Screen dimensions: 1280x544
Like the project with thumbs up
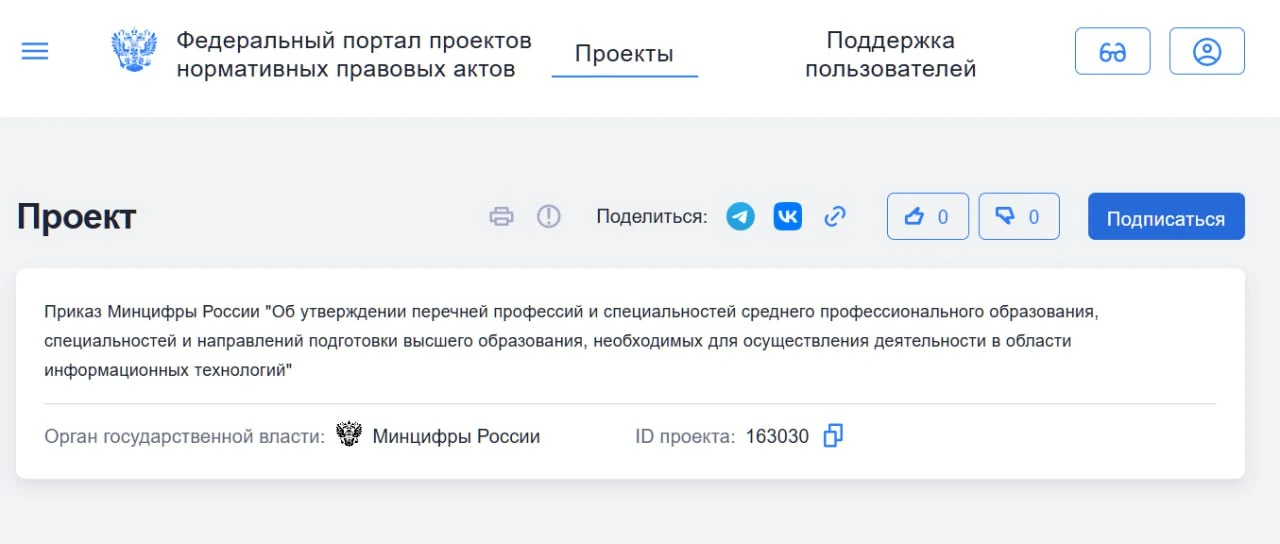click(x=927, y=217)
